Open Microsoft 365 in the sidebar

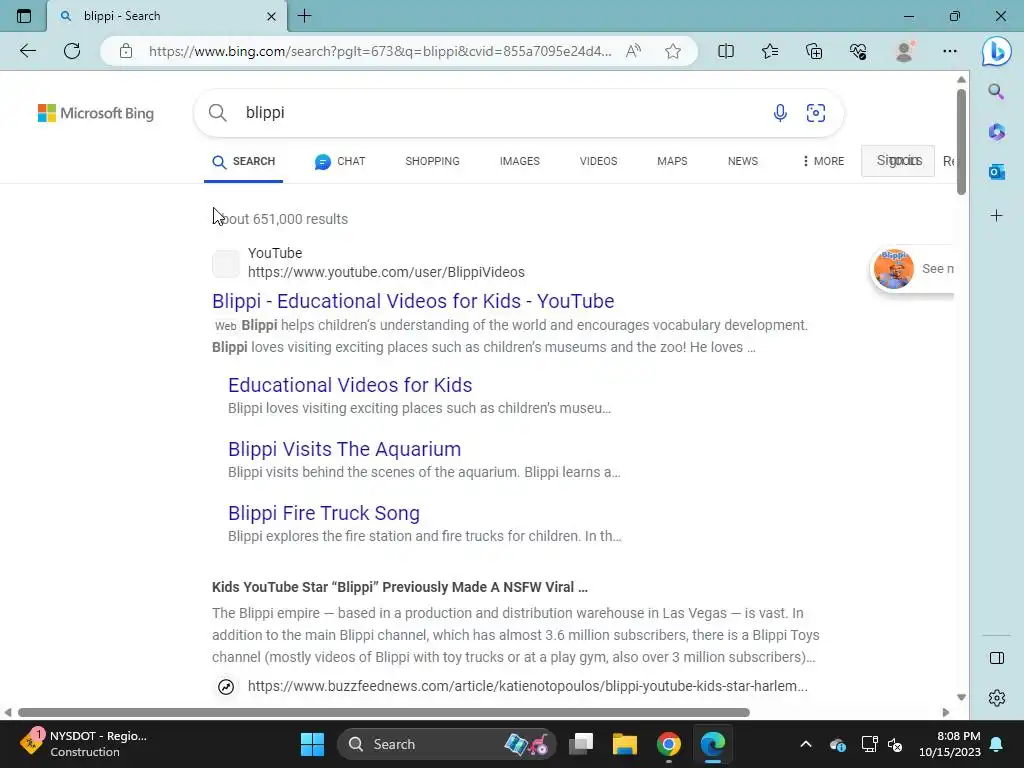[x=996, y=132]
